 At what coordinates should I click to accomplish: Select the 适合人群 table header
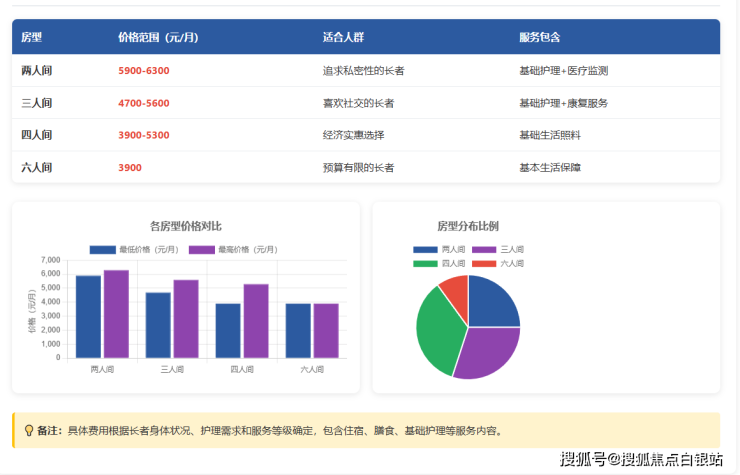(343, 38)
